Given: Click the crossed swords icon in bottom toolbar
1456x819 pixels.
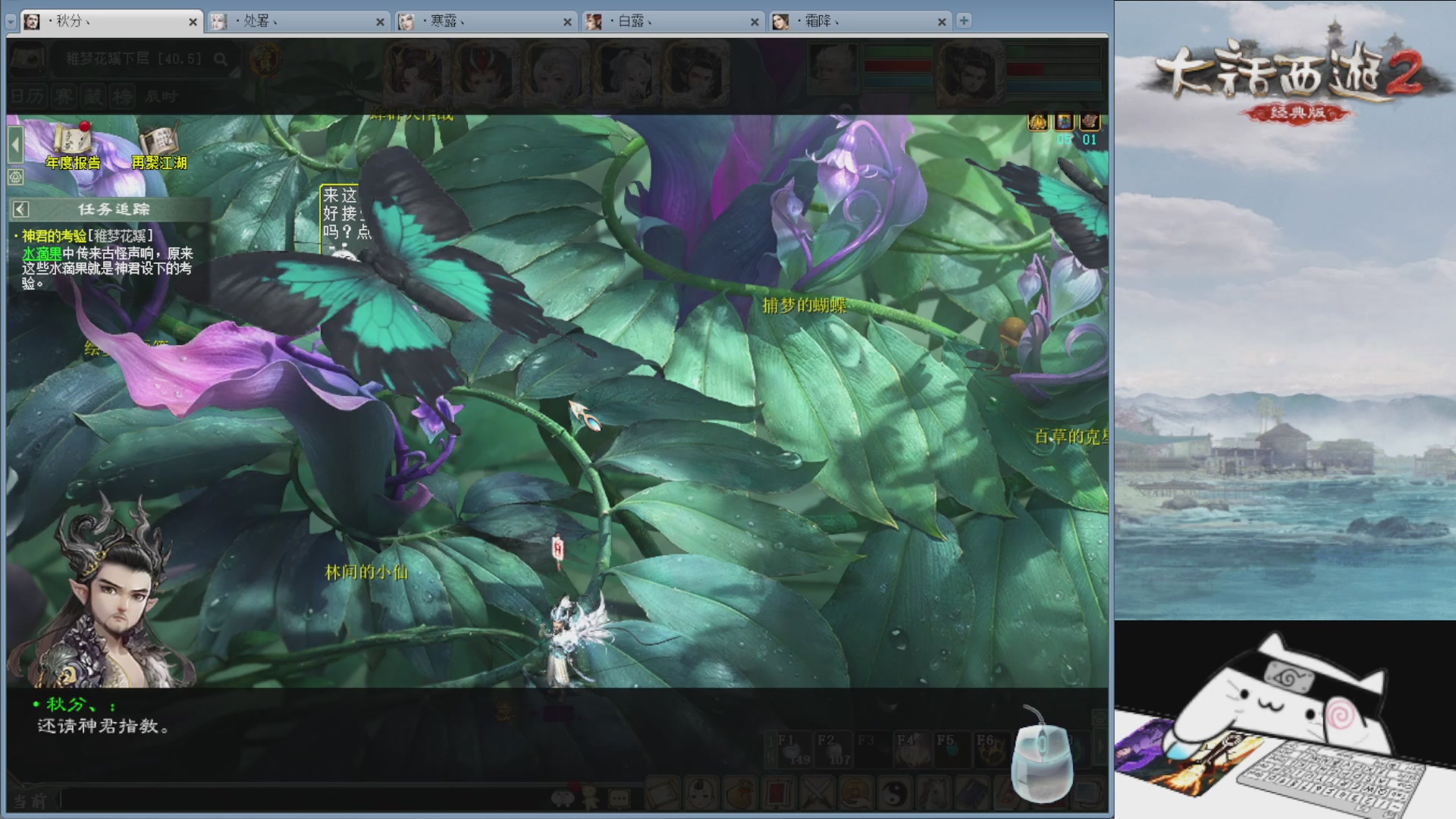Looking at the screenshot, I should tap(817, 794).
